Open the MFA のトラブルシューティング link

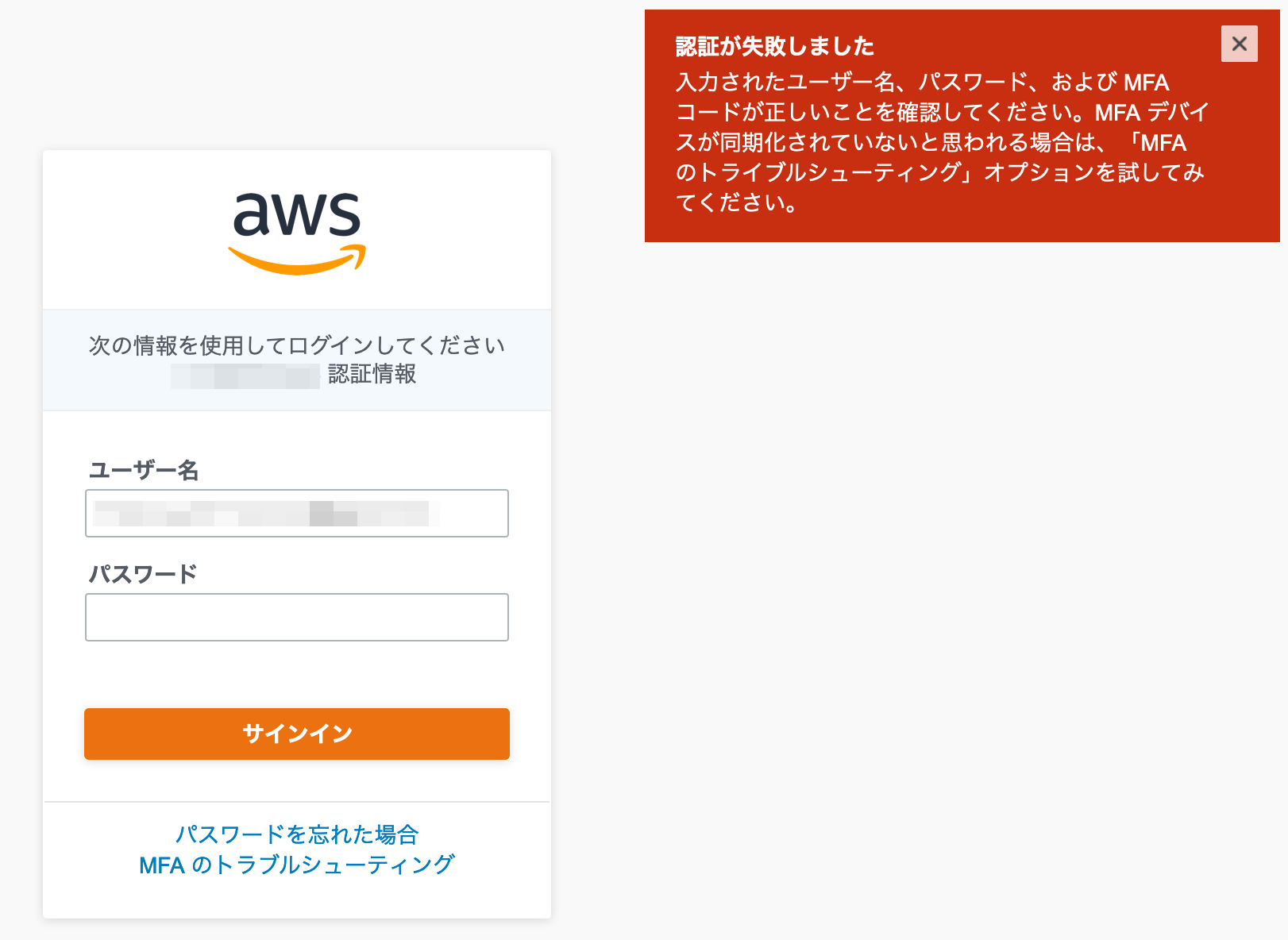coord(296,865)
